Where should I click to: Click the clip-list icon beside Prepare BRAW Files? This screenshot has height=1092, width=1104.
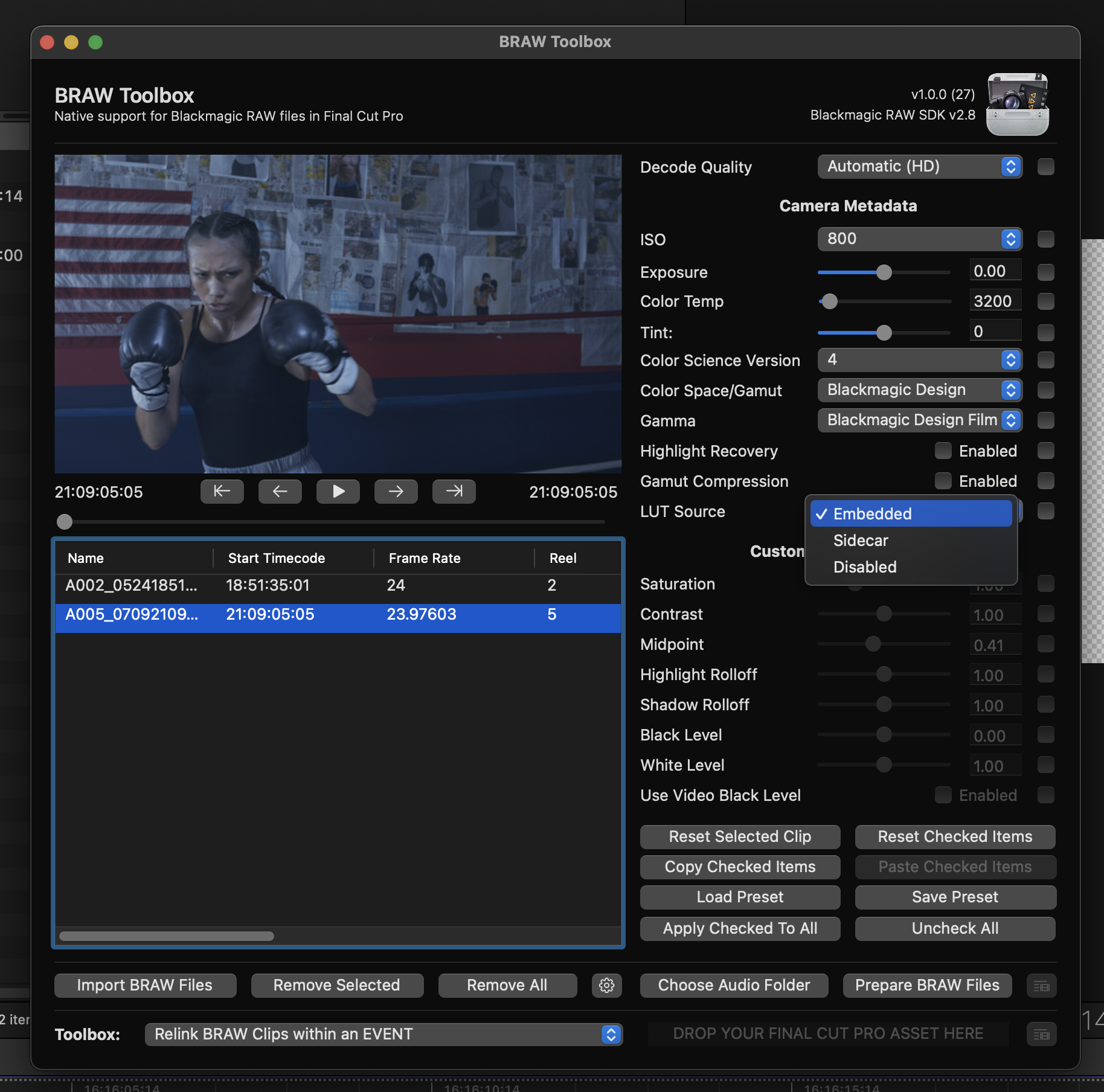[1042, 985]
